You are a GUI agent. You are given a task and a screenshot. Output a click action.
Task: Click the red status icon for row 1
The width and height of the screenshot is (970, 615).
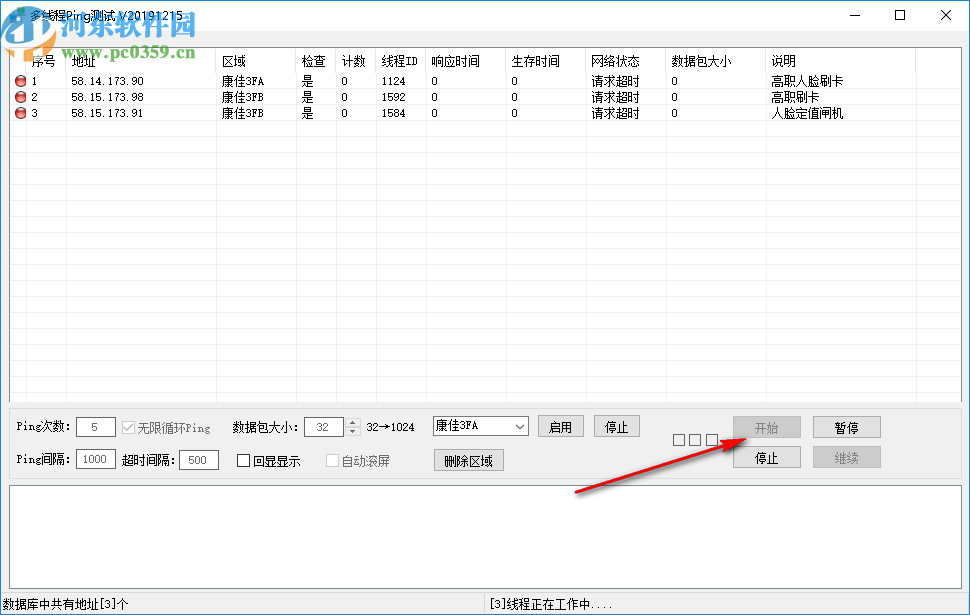20,81
